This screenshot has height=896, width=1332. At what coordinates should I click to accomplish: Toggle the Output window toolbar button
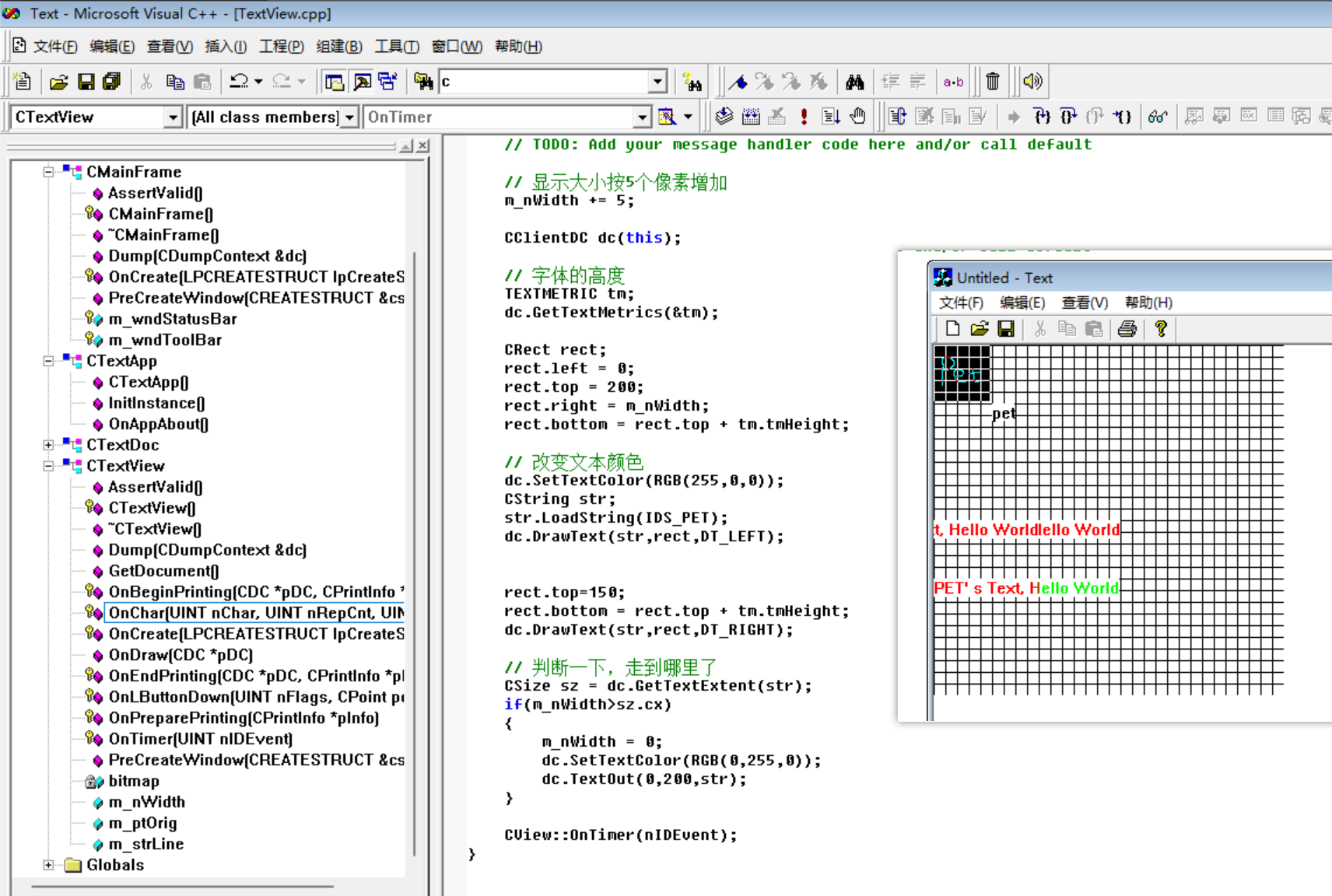point(362,82)
